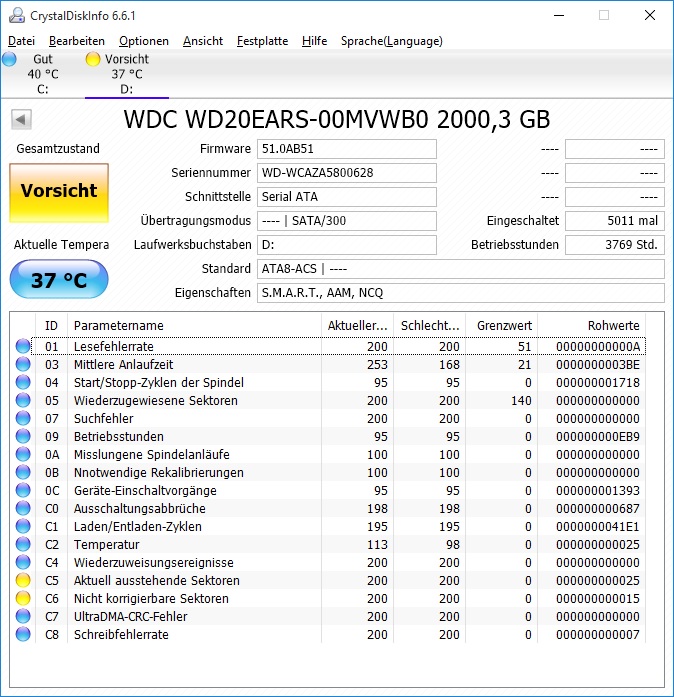Click status orb for Misslungene Spindelanläufe

point(23,454)
